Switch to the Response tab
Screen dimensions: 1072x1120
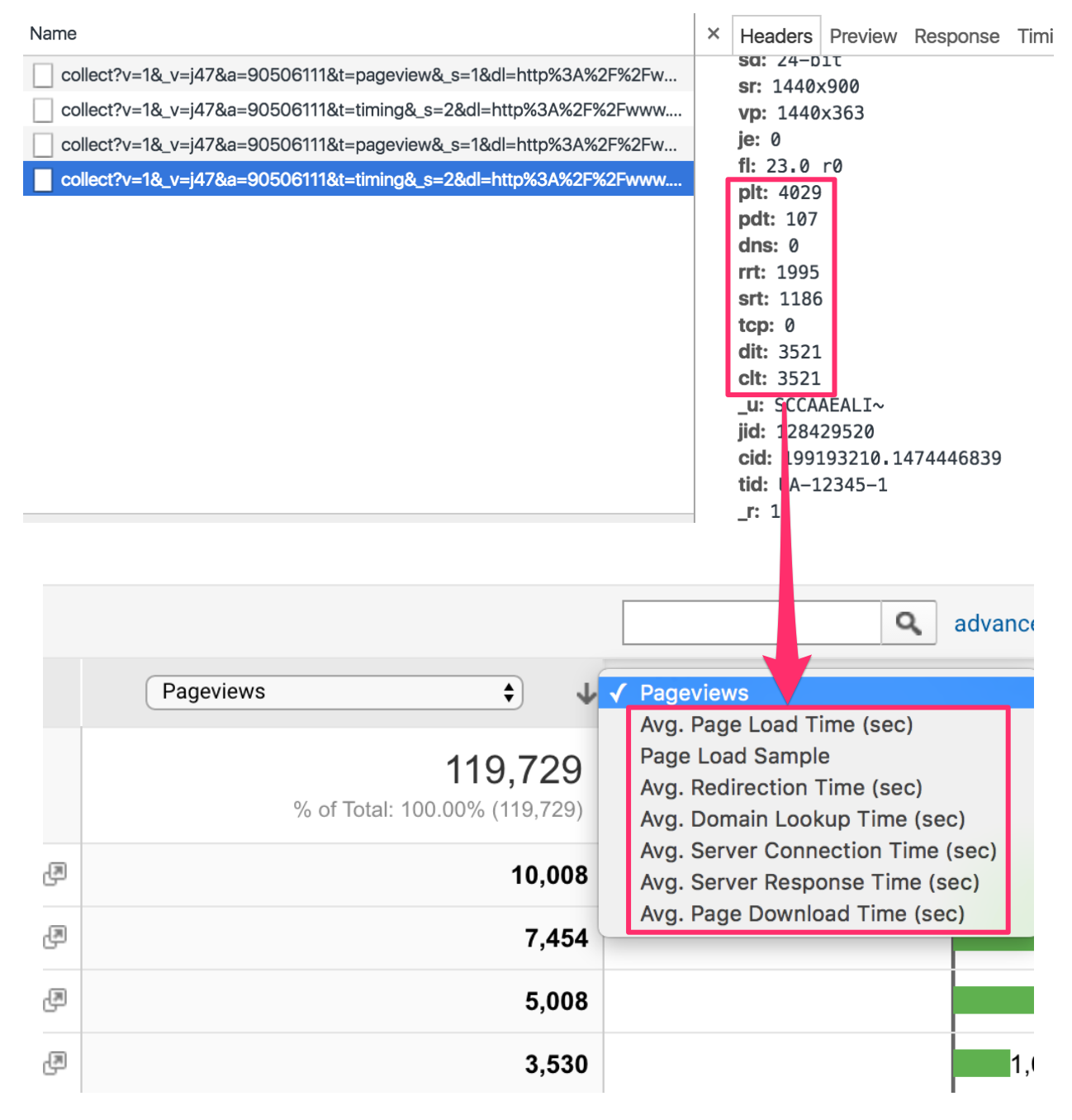point(956,36)
